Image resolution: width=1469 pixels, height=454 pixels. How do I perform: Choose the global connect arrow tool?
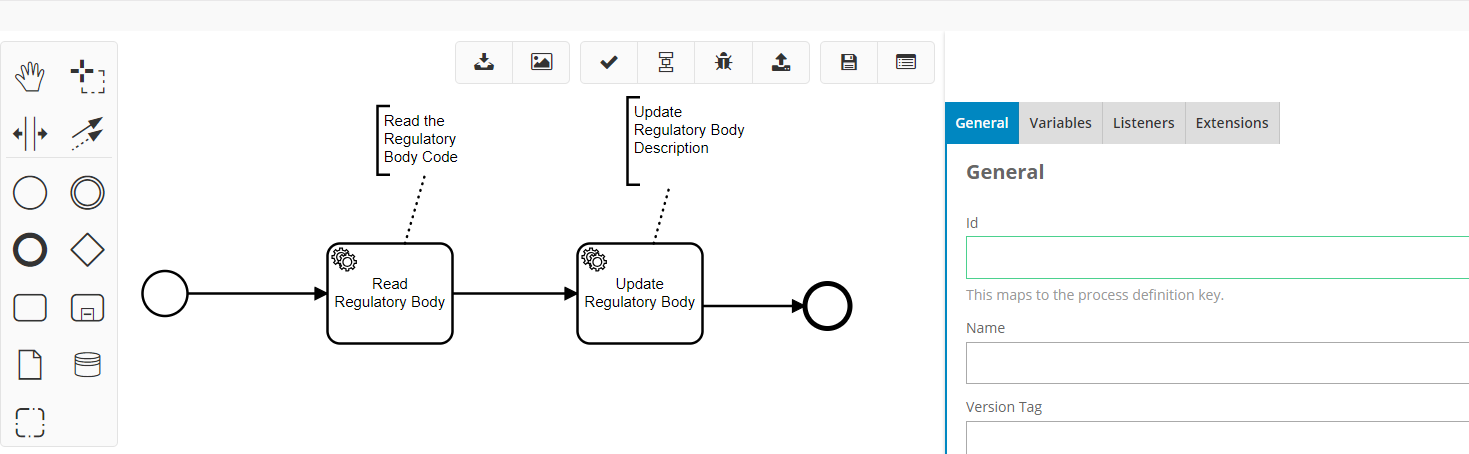88,133
